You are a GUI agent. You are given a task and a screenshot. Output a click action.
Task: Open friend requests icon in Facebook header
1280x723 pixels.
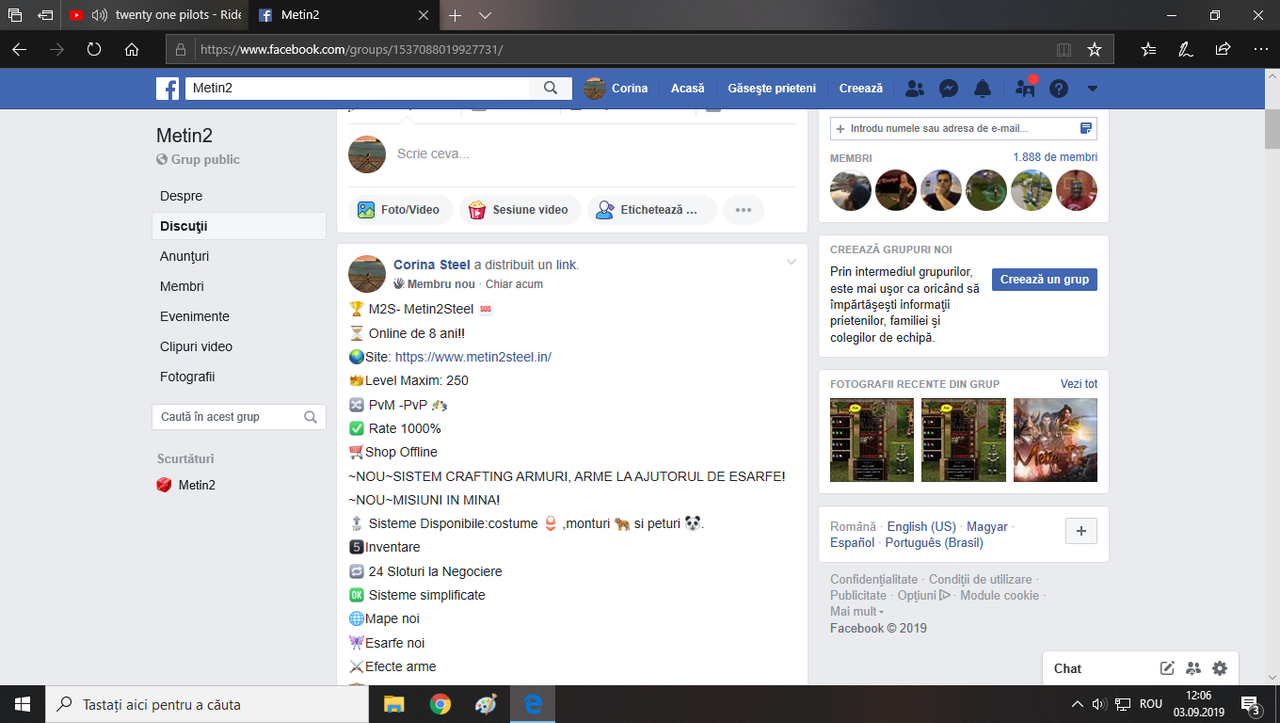point(914,88)
